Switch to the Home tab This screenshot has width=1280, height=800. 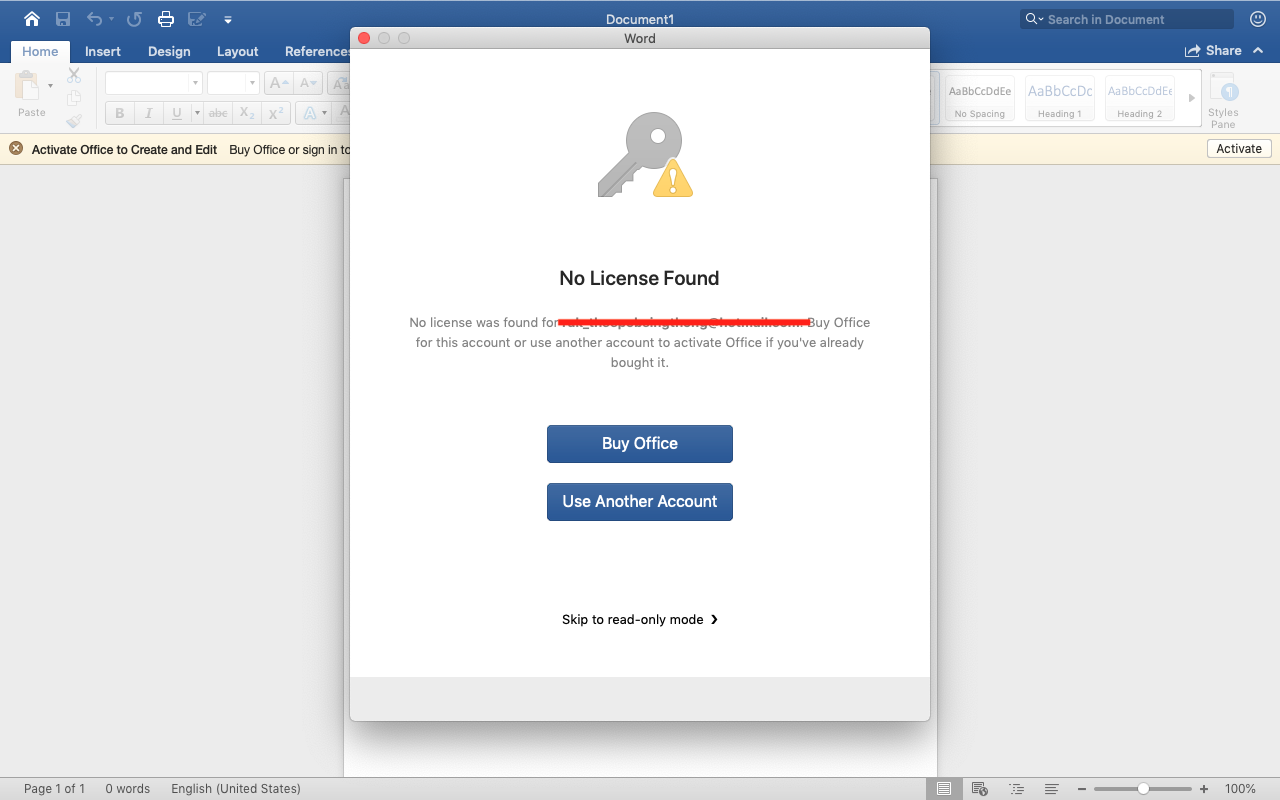40,52
